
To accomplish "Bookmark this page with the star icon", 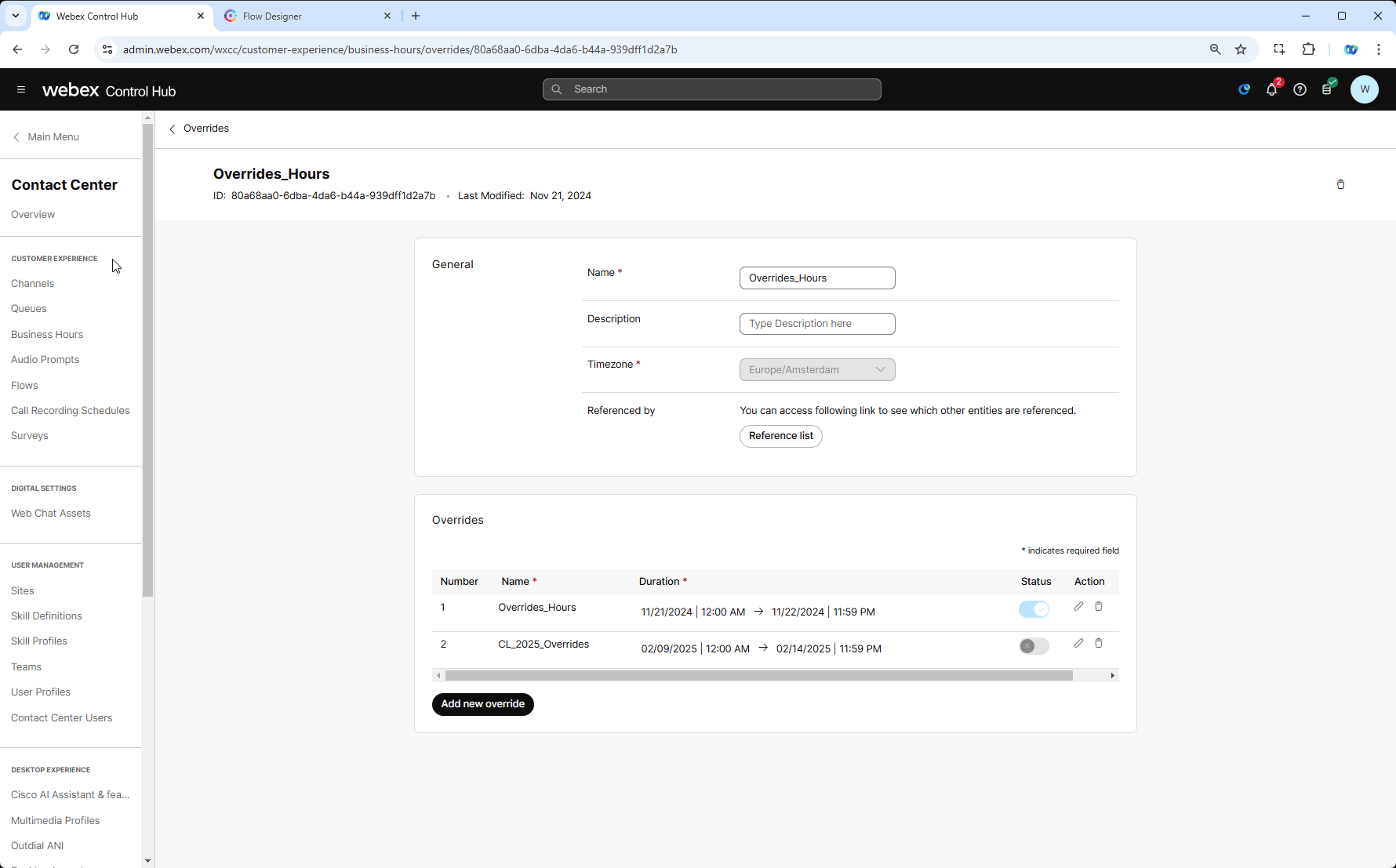I will pyautogui.click(x=1241, y=49).
